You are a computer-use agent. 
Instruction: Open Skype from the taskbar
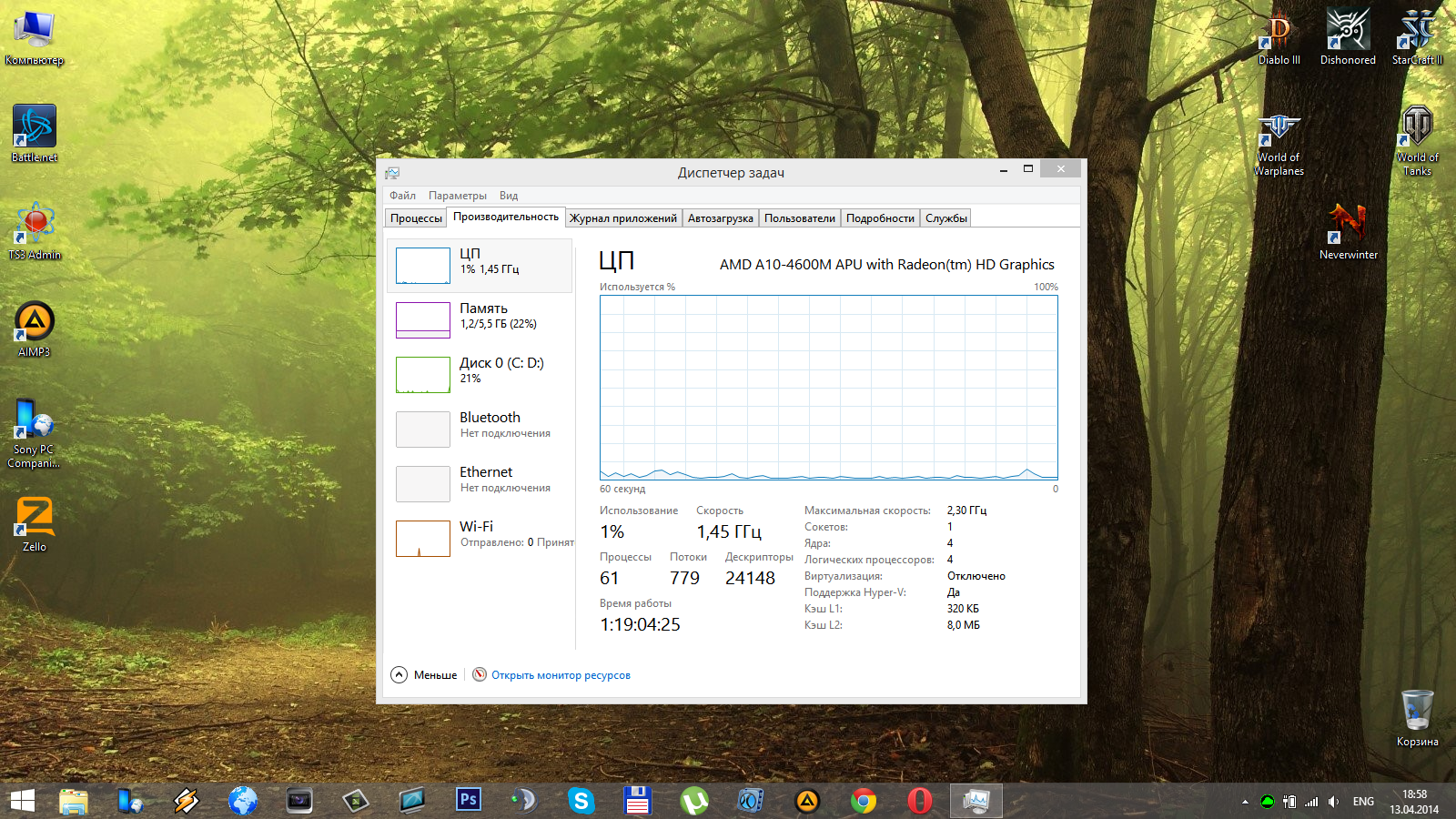[581, 800]
